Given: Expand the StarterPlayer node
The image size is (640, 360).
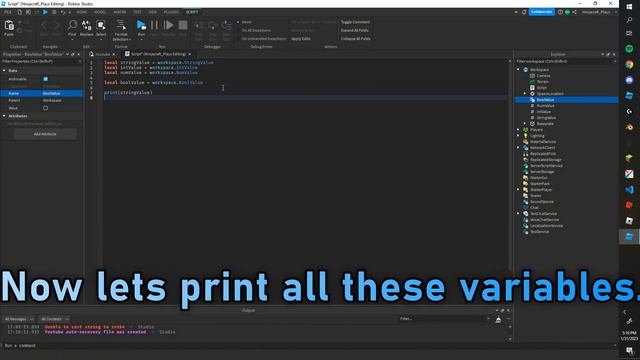Looking at the screenshot, I should (518, 190).
